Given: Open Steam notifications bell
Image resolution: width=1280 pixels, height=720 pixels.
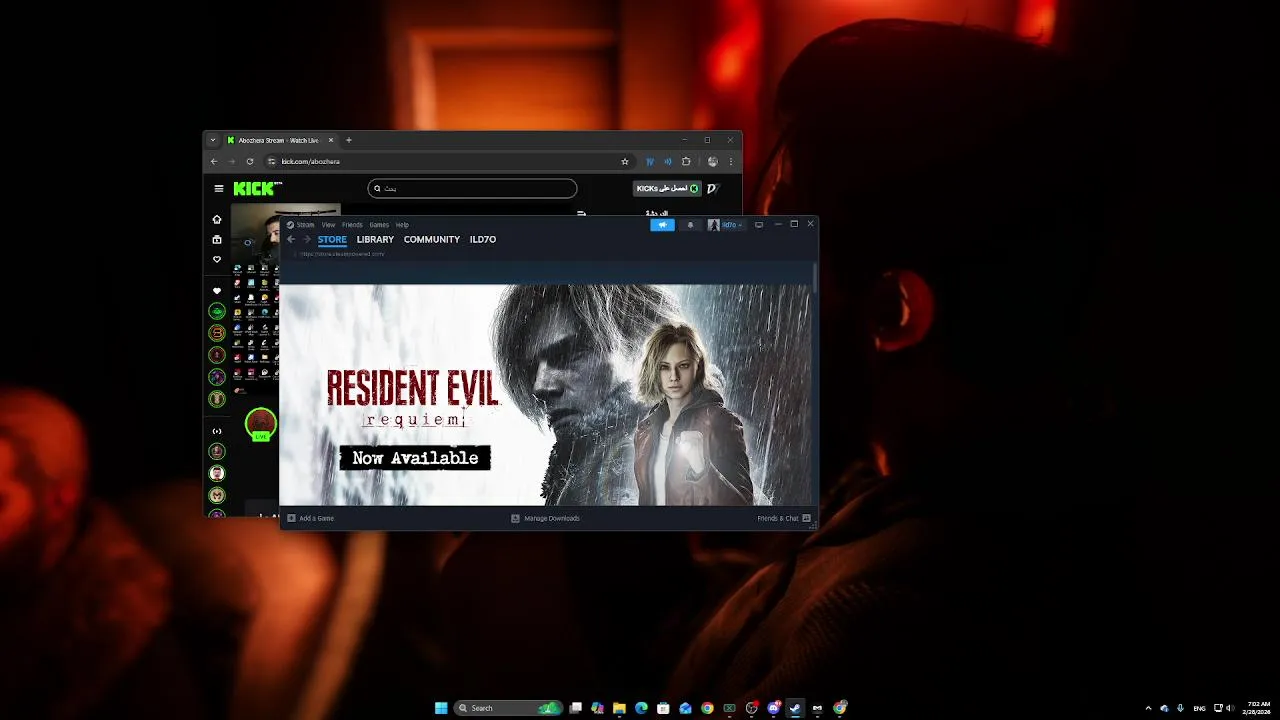Looking at the screenshot, I should tap(690, 225).
